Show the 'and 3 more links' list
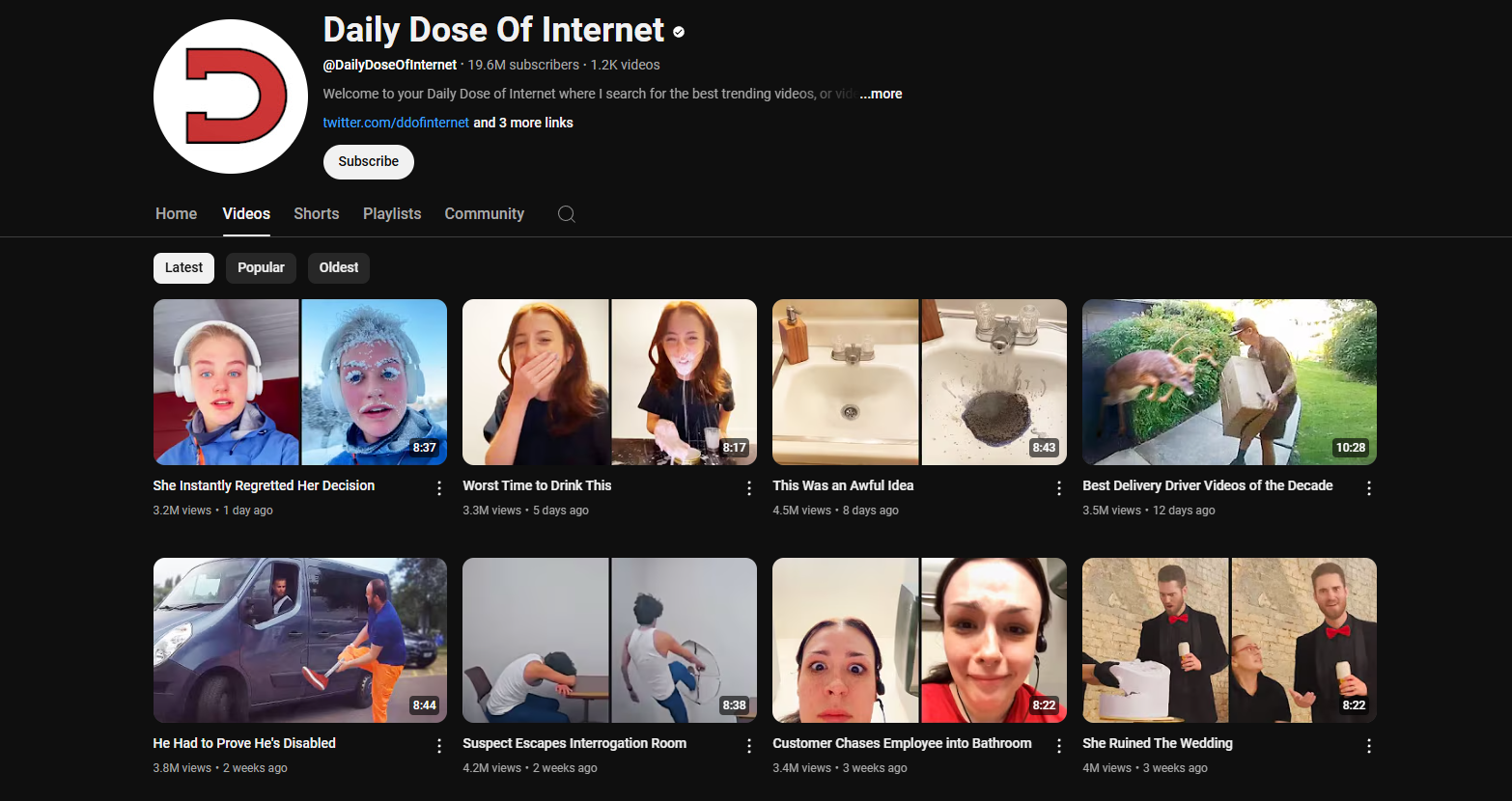This screenshot has height=801, width=1512. tap(523, 123)
